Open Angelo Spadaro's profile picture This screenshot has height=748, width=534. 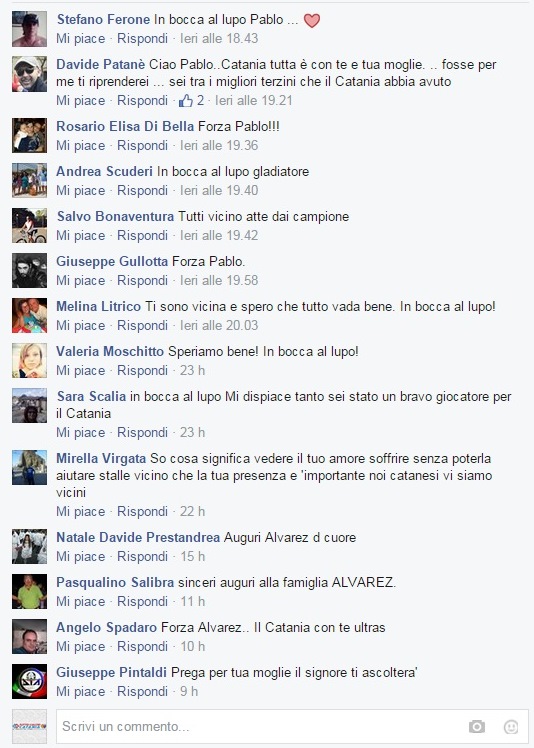pos(29,636)
